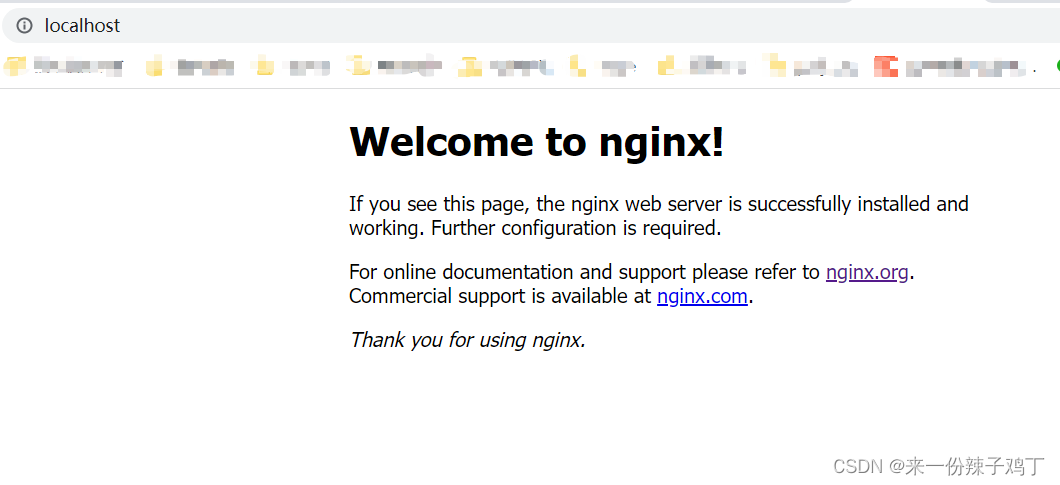
Task: Click the red bookmark icon in bookmarks bar
Action: coord(886,66)
